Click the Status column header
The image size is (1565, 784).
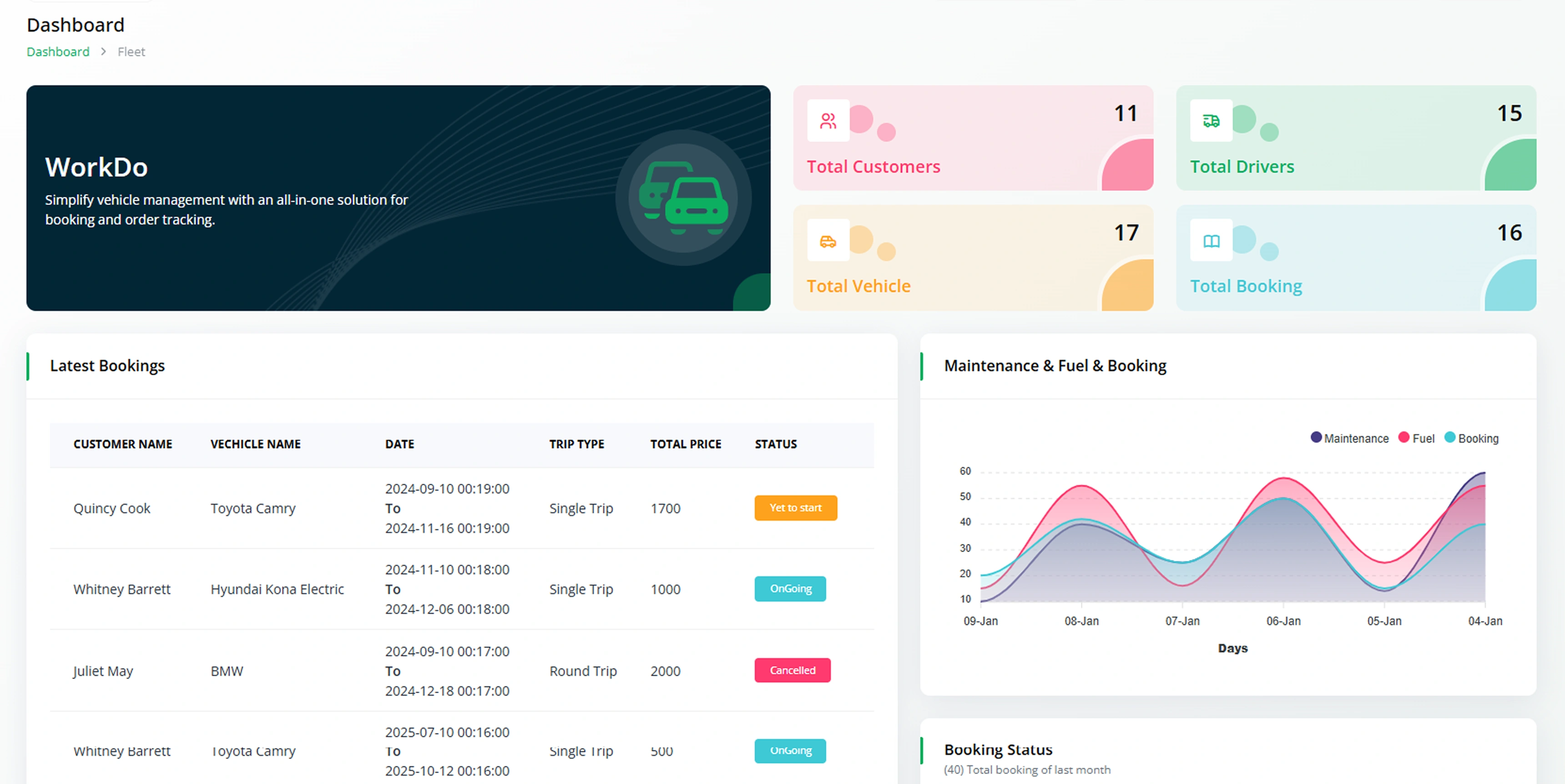(775, 444)
